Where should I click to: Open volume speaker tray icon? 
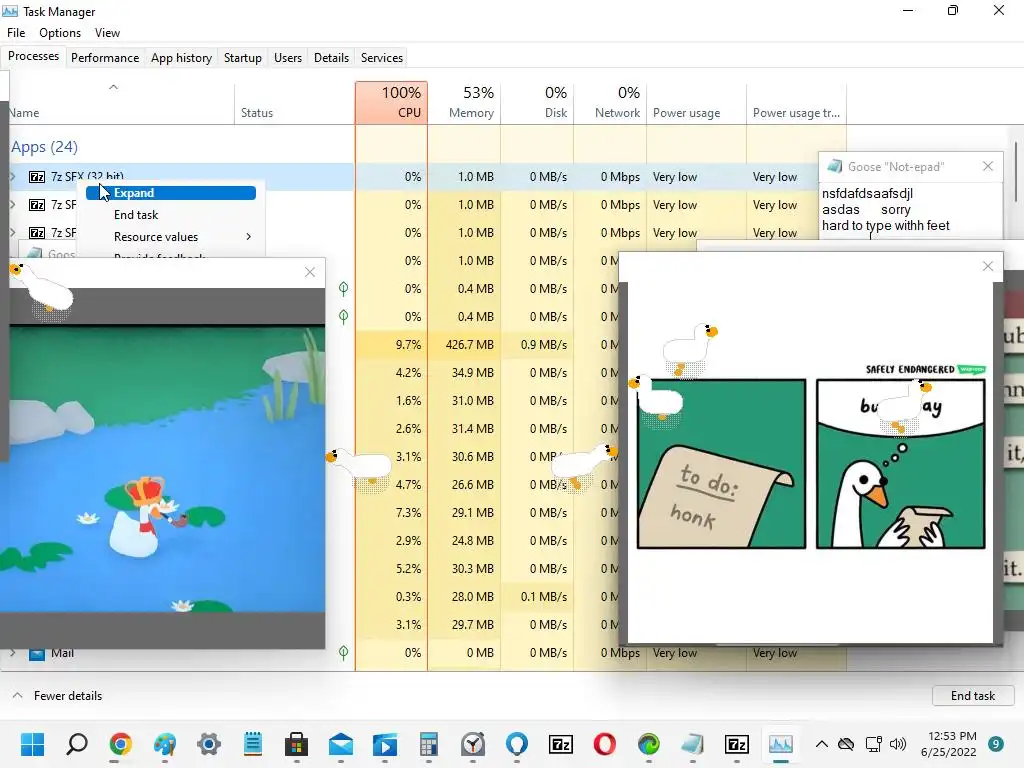tap(899, 744)
